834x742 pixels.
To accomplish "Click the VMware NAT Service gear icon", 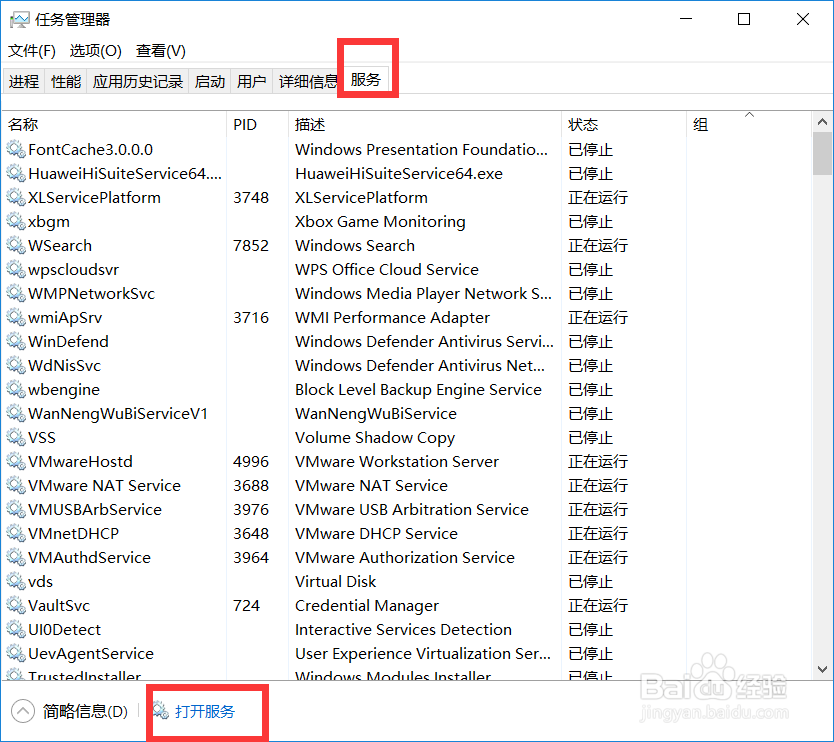I will 17,485.
